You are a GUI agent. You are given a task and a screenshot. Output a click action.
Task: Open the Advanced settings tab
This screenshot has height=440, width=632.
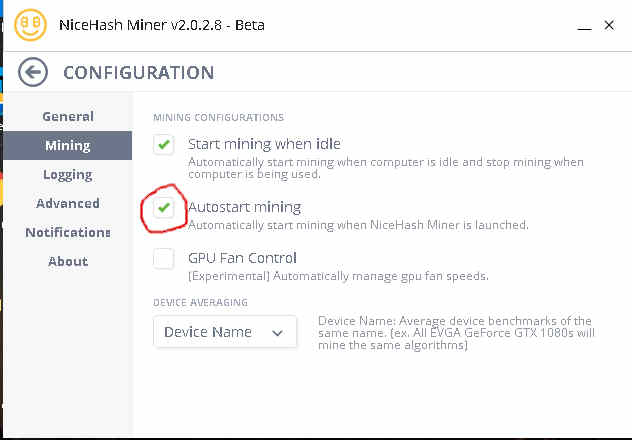pos(68,203)
